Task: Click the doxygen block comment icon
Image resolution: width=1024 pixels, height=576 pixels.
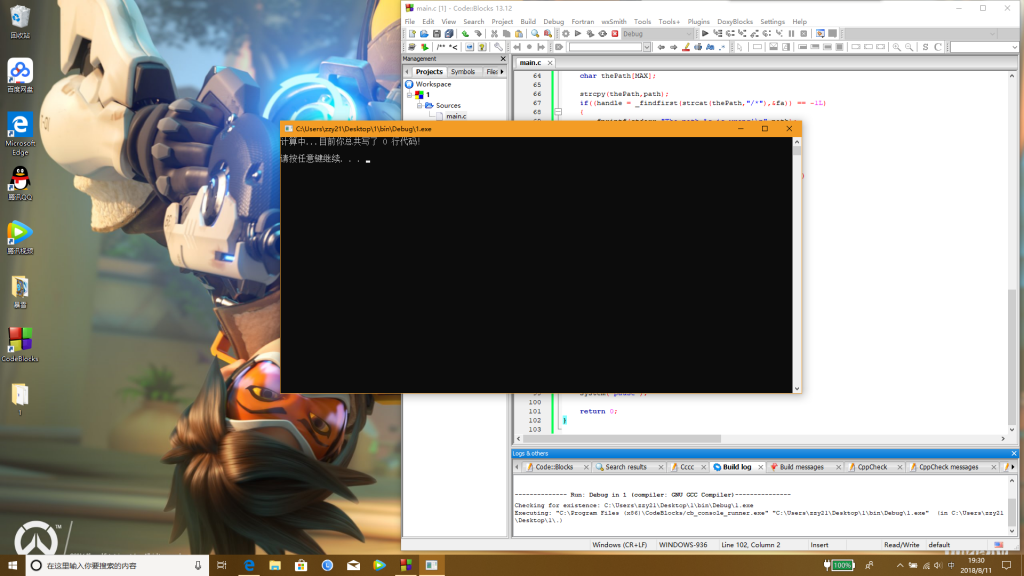Action: point(441,47)
